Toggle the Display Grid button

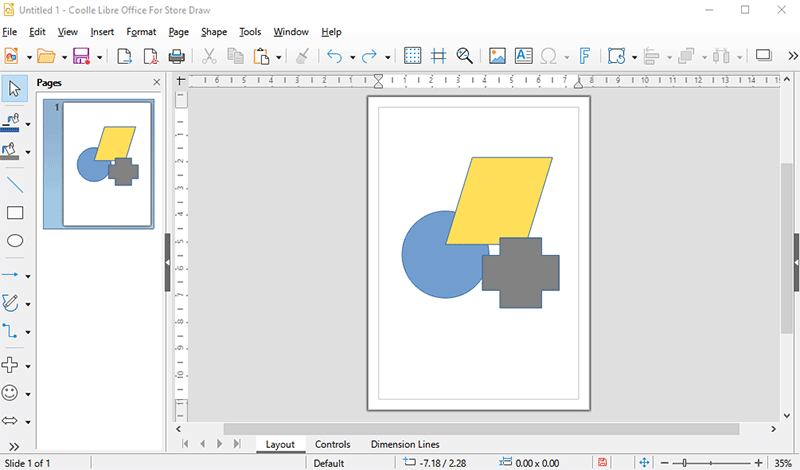(x=412, y=56)
